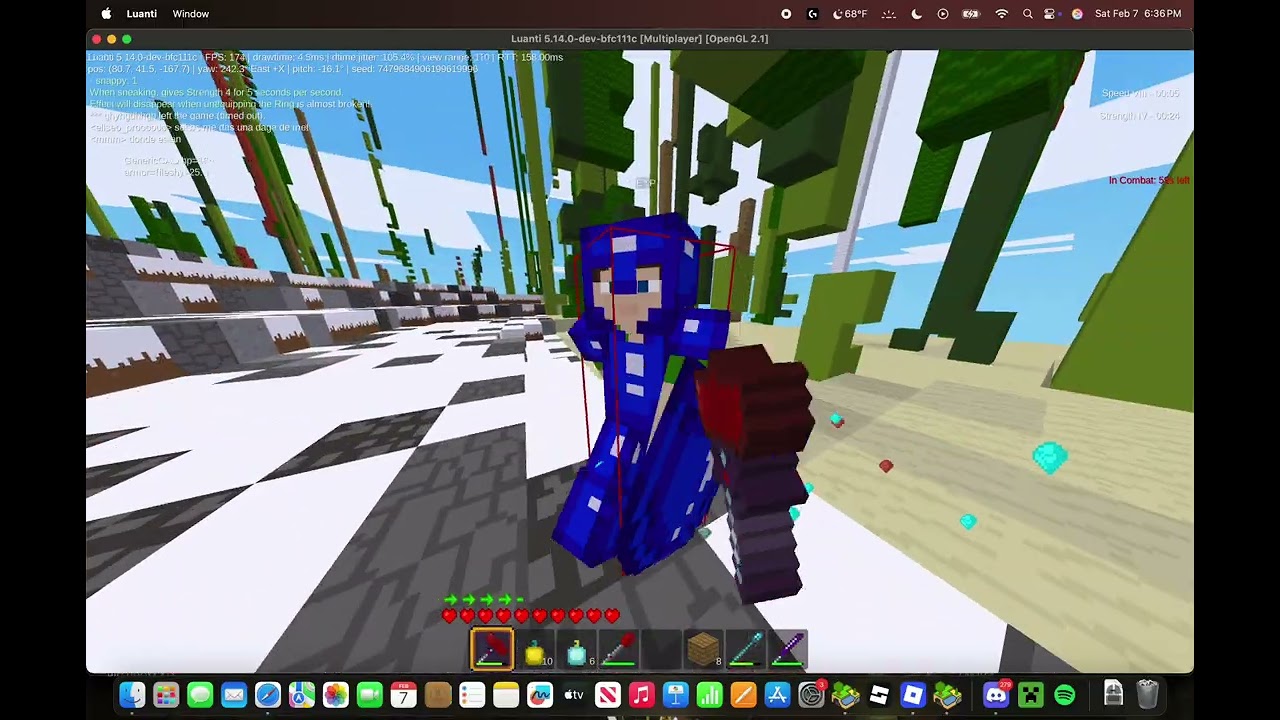Click the Luanti window title text
Screen dimensions: 1280x720
tap(640, 39)
